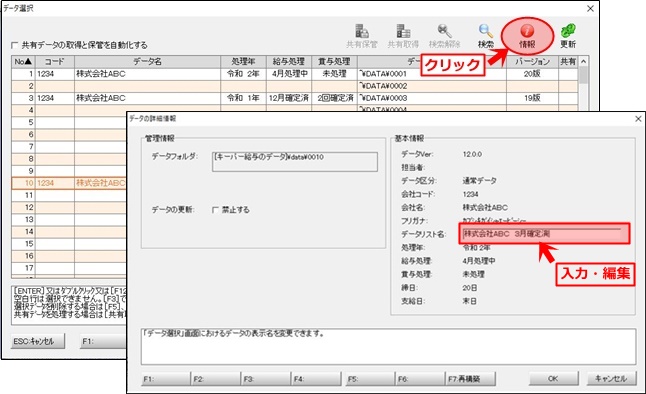The image size is (646, 394).
Task: Toggle the 禁止する data update checkbox
Action: (215, 210)
